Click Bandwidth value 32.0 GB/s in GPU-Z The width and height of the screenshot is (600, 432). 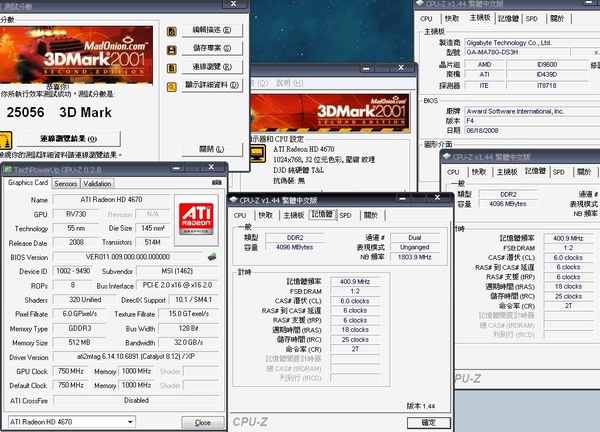coord(188,342)
